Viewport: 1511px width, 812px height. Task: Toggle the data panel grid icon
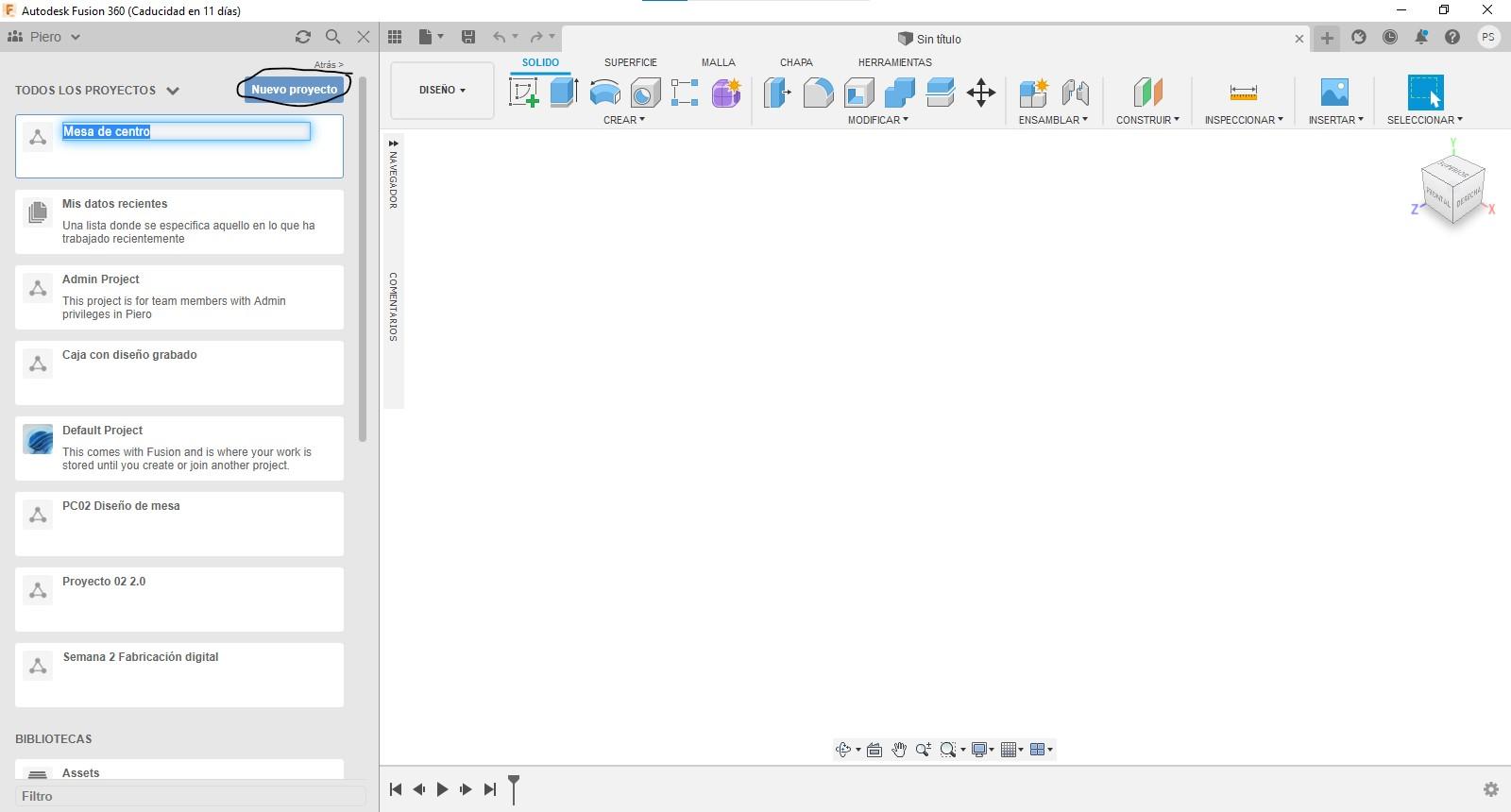tap(395, 37)
